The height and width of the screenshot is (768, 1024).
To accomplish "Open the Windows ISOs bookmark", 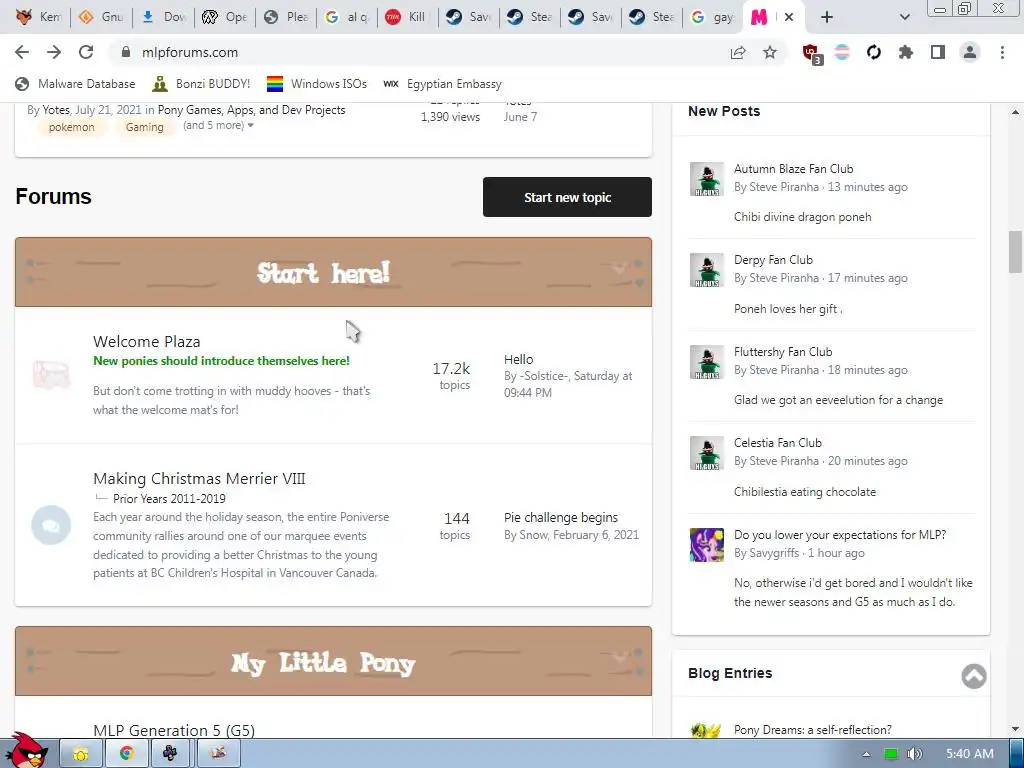I will (x=317, y=84).
